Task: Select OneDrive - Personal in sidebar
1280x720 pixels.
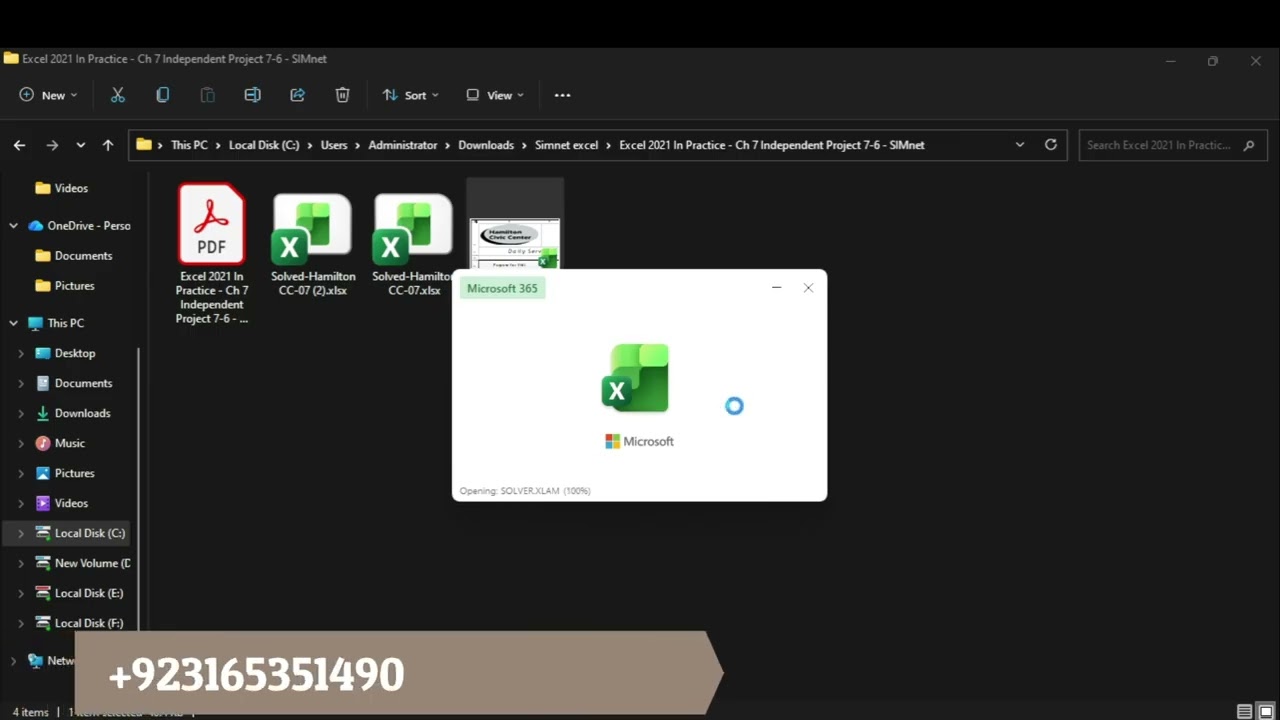Action: click(x=80, y=226)
